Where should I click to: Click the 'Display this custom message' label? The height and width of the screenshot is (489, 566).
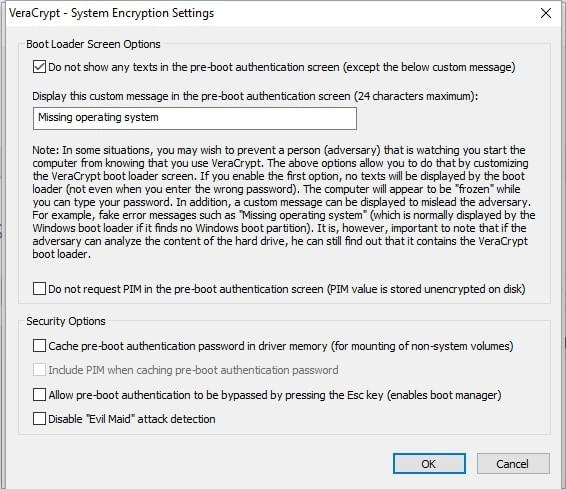click(x=255, y=96)
